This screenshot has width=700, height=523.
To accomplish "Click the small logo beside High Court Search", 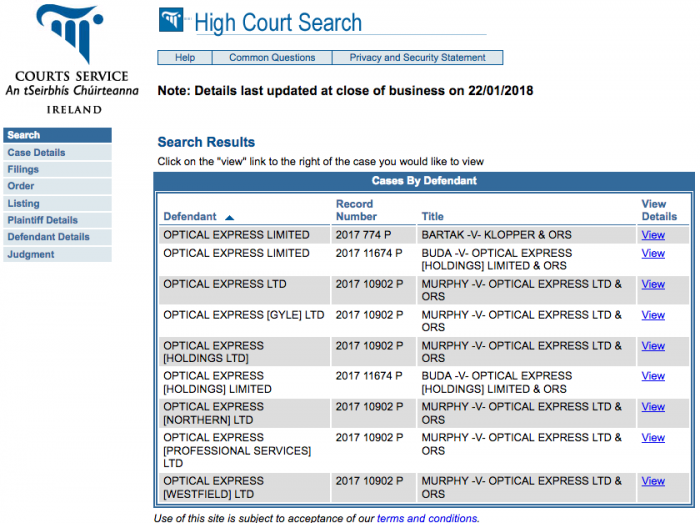I will coord(171,20).
